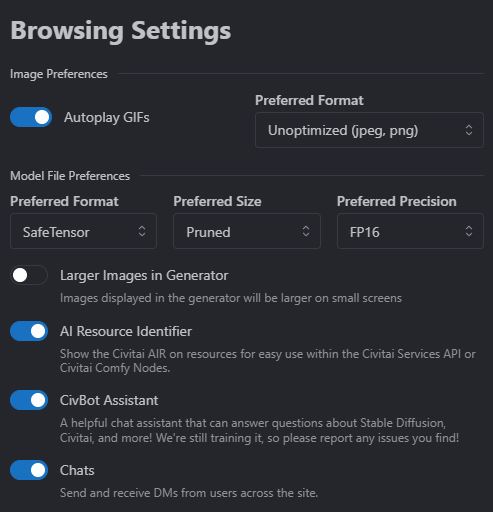Screen dimensions: 493x512
Task: Click the Chats label text
Action: (77, 471)
